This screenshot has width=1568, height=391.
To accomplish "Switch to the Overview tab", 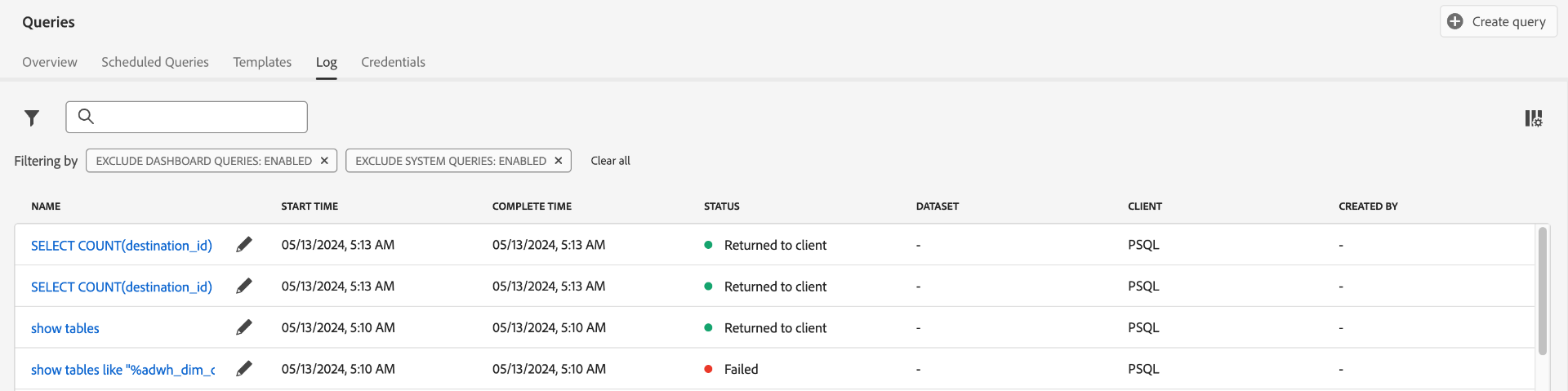I will [x=50, y=62].
